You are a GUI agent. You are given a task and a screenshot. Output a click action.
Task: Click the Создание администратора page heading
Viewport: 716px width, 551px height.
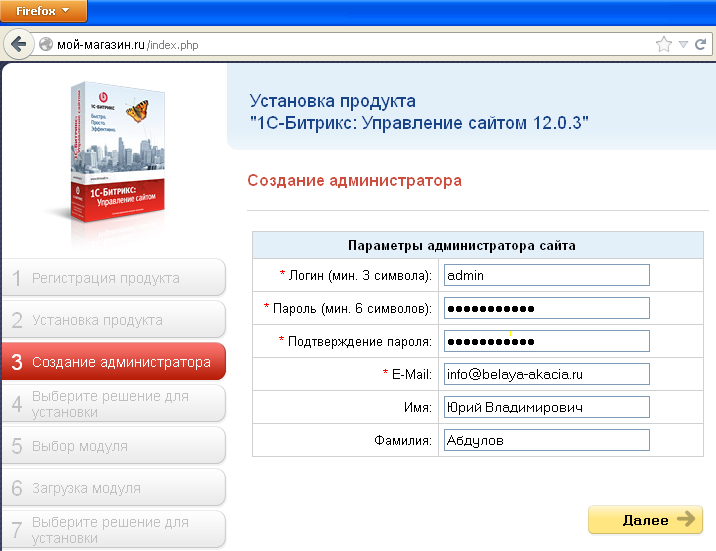point(354,180)
